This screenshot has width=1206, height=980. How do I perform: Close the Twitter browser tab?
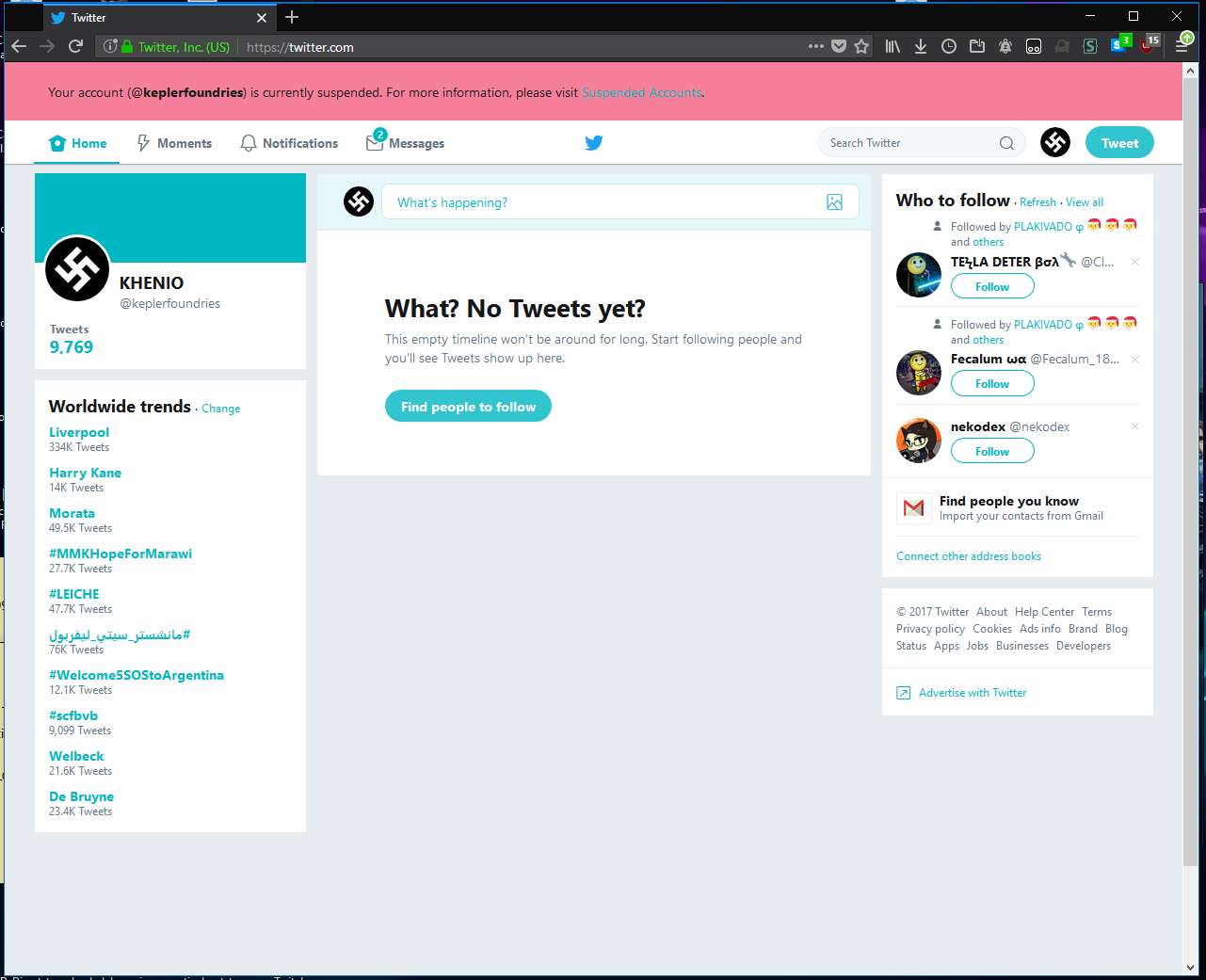click(262, 17)
